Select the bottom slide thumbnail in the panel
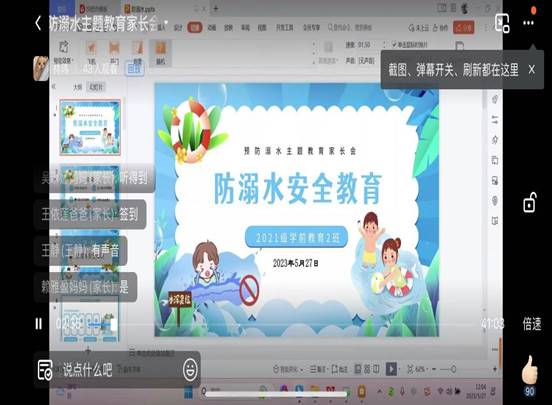This screenshot has width=552, height=405. pyautogui.click(x=90, y=320)
